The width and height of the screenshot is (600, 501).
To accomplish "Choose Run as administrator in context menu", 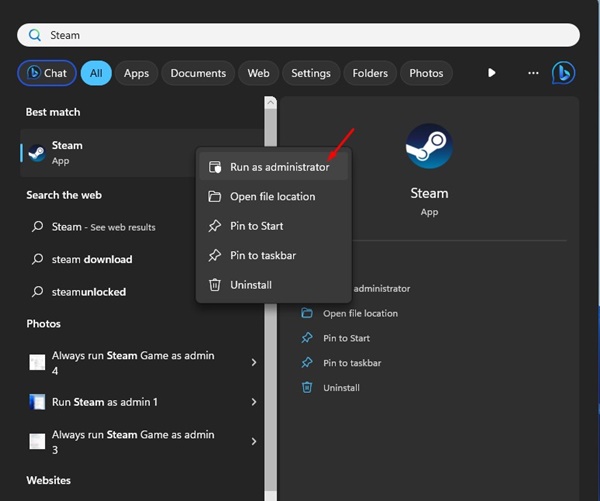I will click(274, 167).
